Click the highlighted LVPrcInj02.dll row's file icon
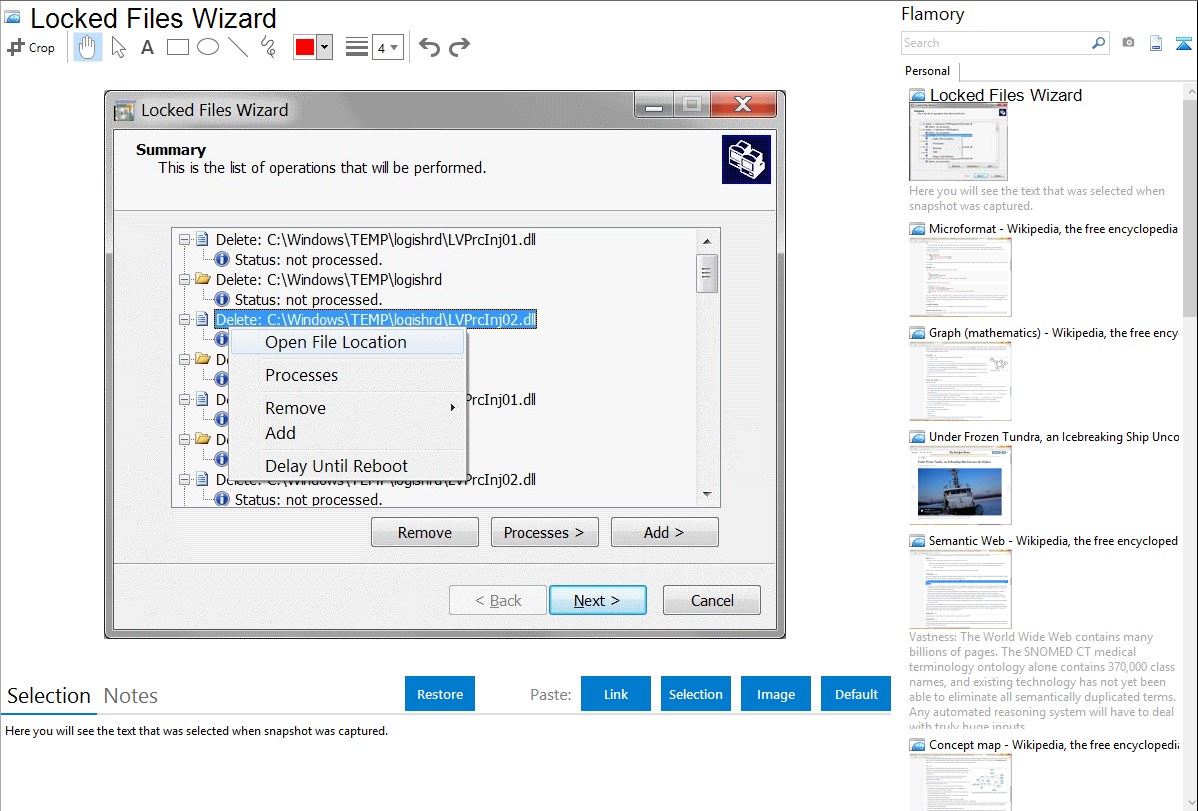This screenshot has width=1198, height=811. tap(202, 320)
